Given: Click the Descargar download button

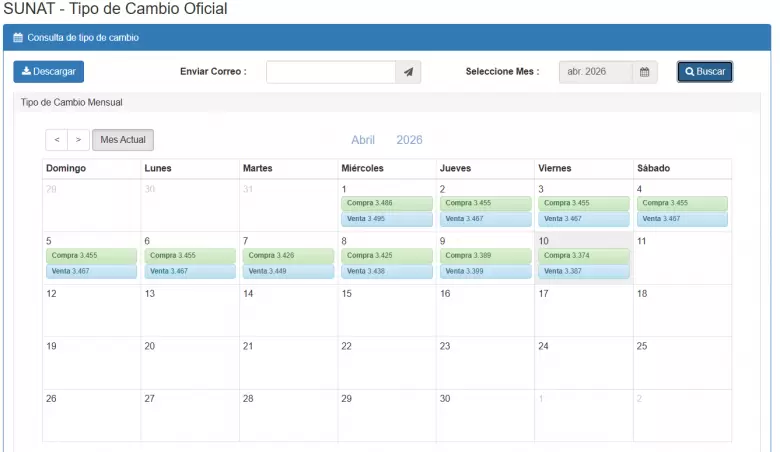Looking at the screenshot, I should (x=49, y=72).
